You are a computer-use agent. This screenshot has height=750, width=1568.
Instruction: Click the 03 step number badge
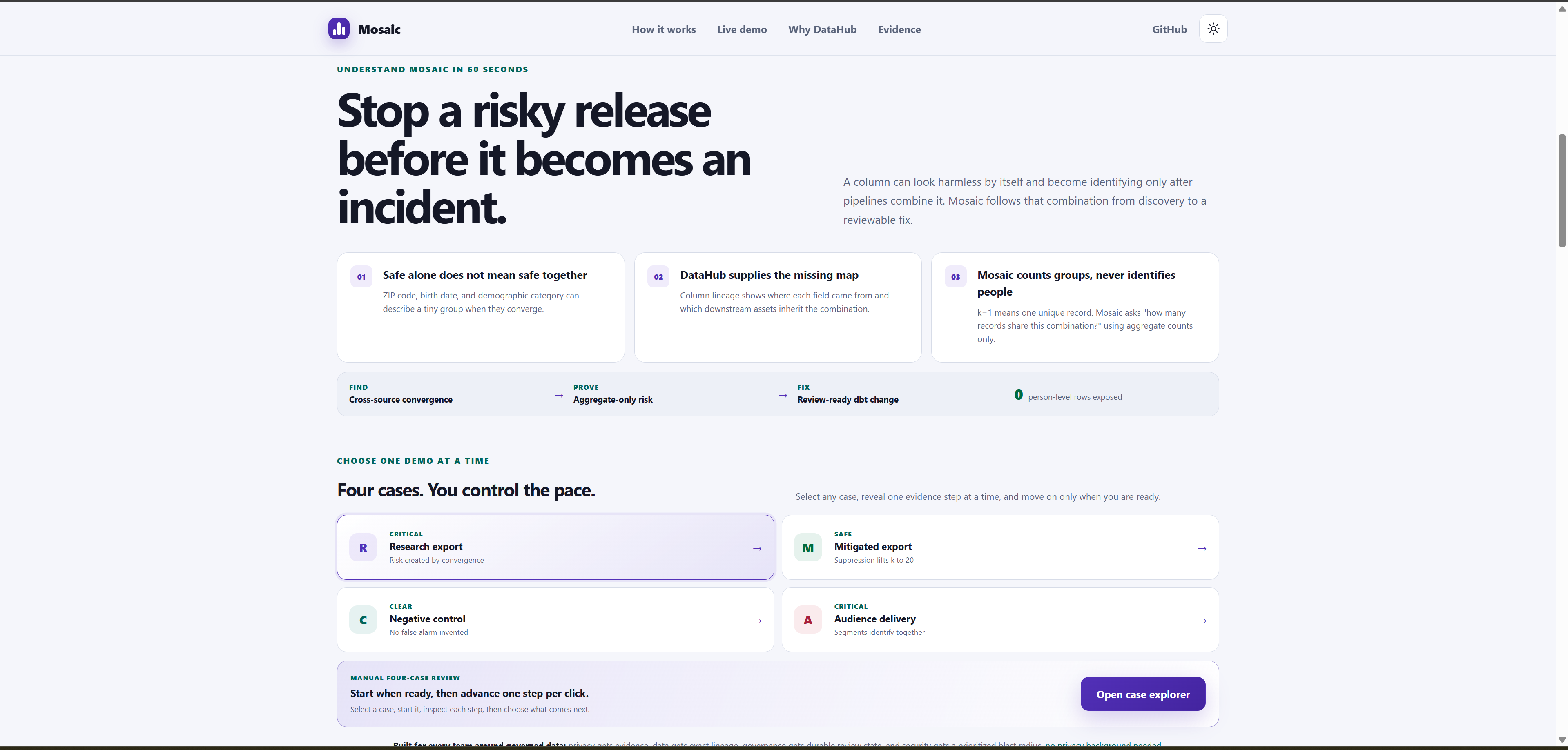click(x=955, y=277)
